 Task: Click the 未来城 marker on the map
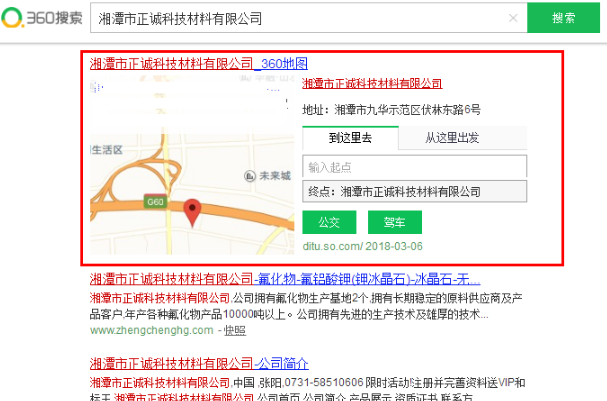[267, 176]
